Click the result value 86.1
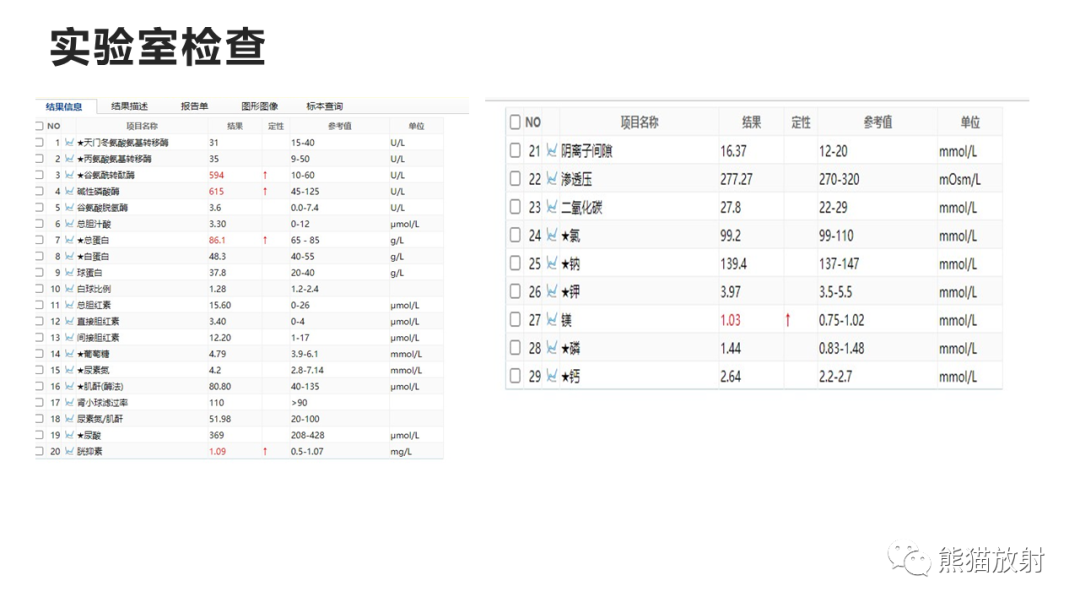1080x608 pixels. [x=217, y=240]
